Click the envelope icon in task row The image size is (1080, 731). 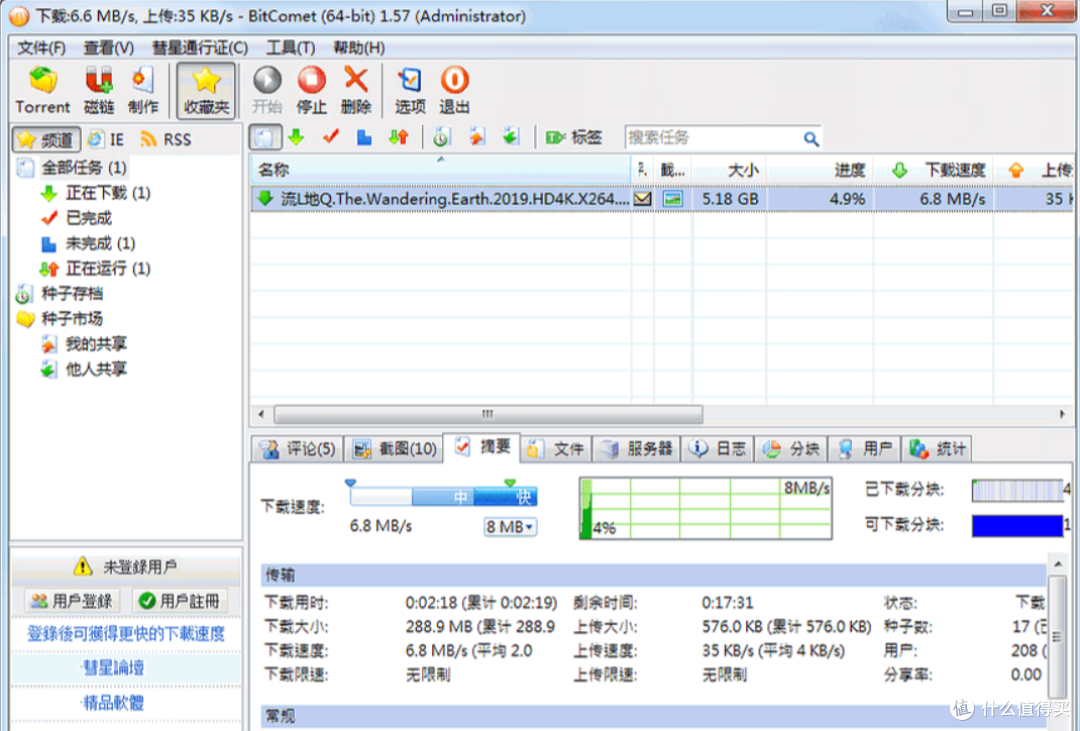(643, 199)
